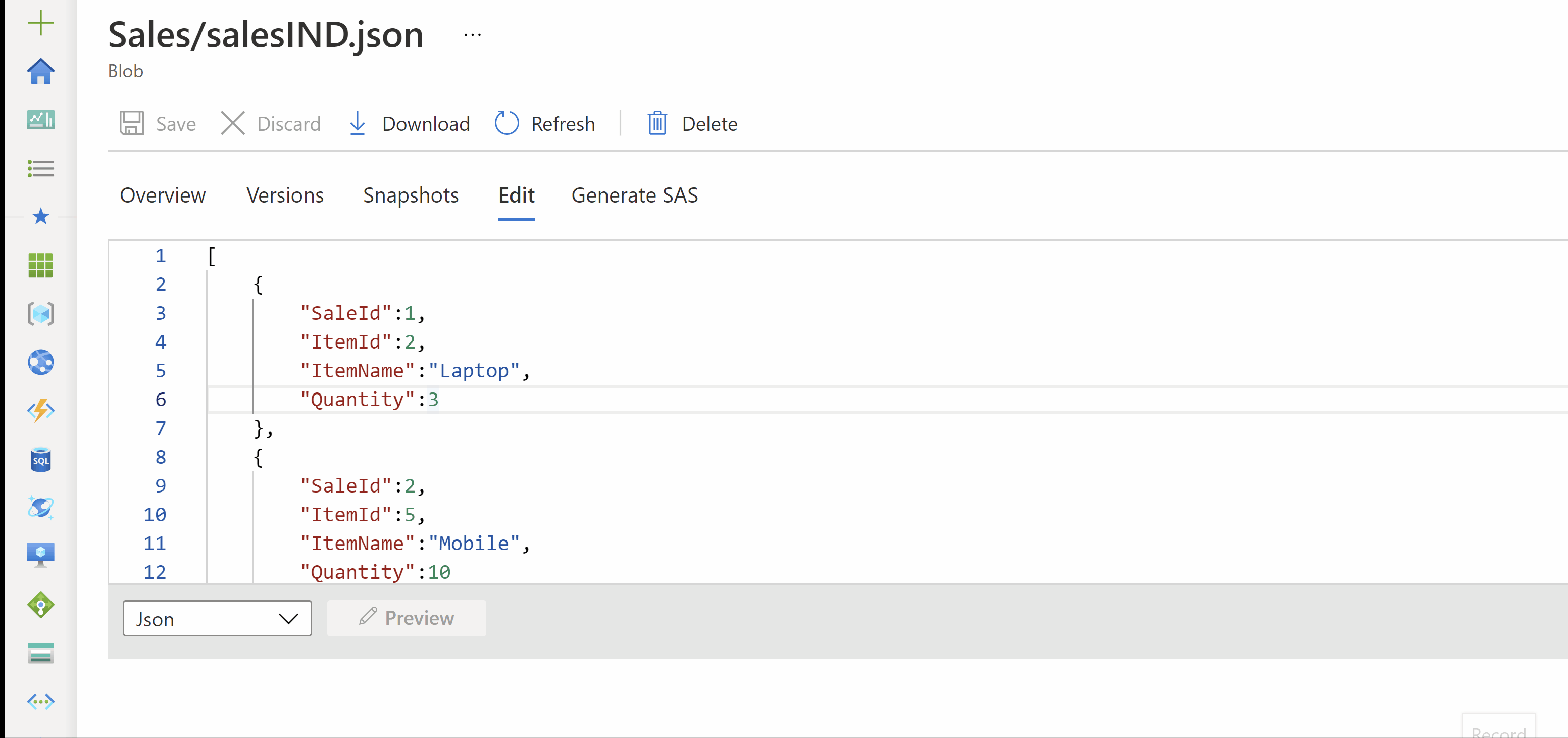Click the Favorites star icon

(41, 216)
